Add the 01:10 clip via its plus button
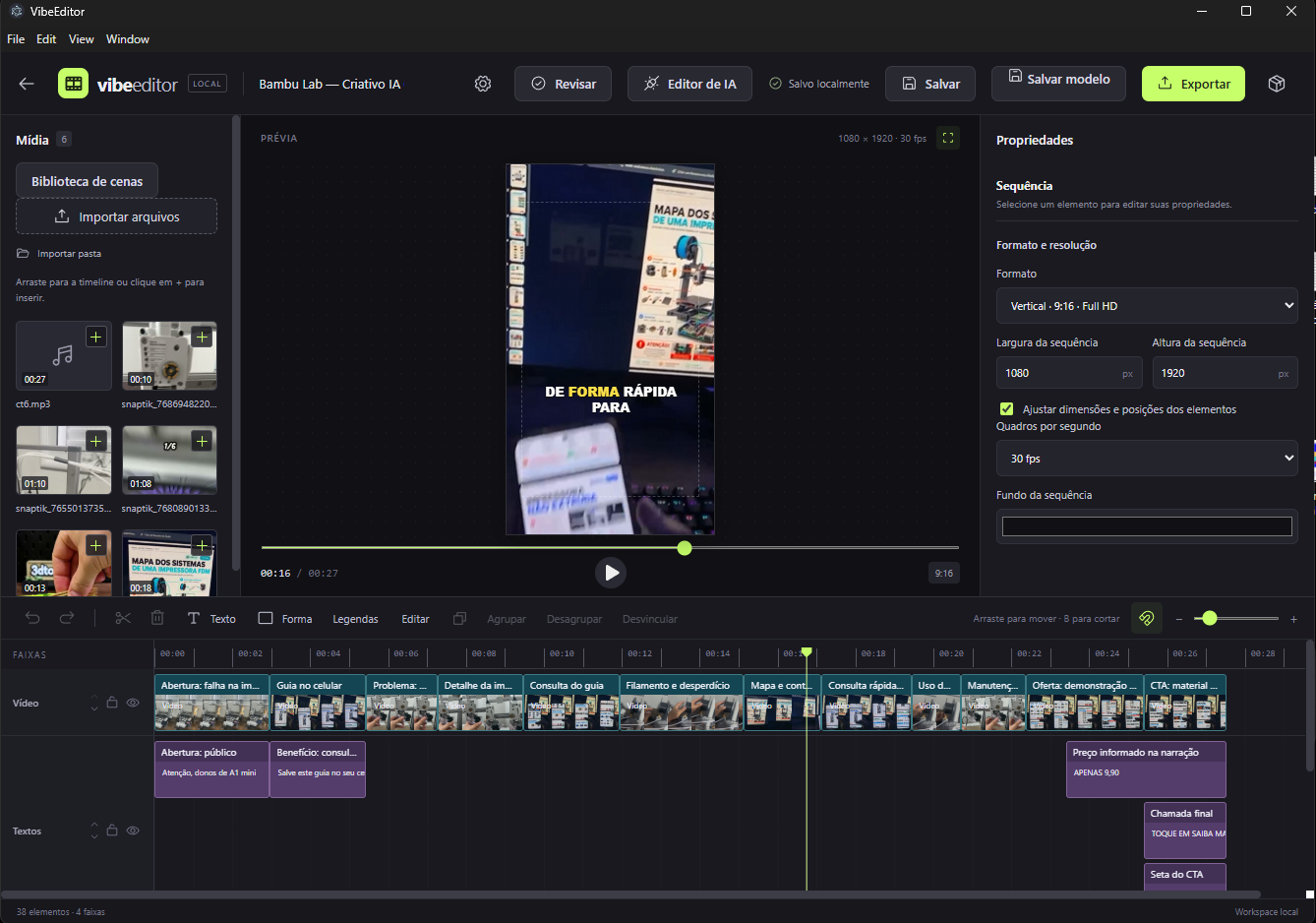Image resolution: width=1316 pixels, height=923 pixels. [95, 442]
